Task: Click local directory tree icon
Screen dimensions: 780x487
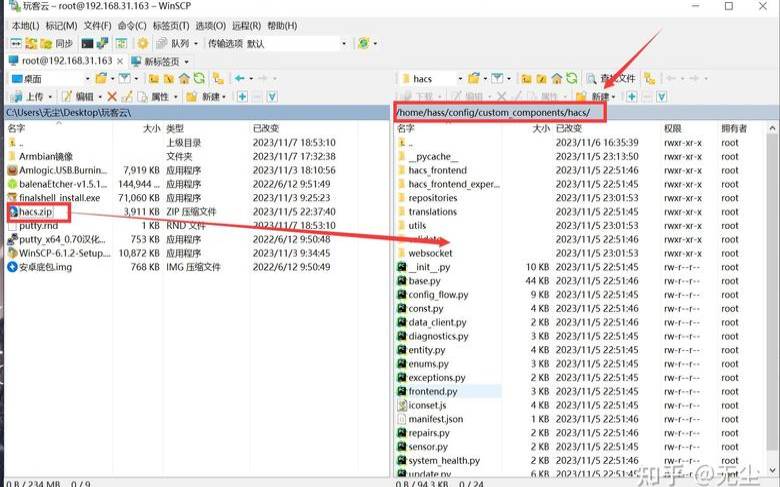Action: click(218, 79)
